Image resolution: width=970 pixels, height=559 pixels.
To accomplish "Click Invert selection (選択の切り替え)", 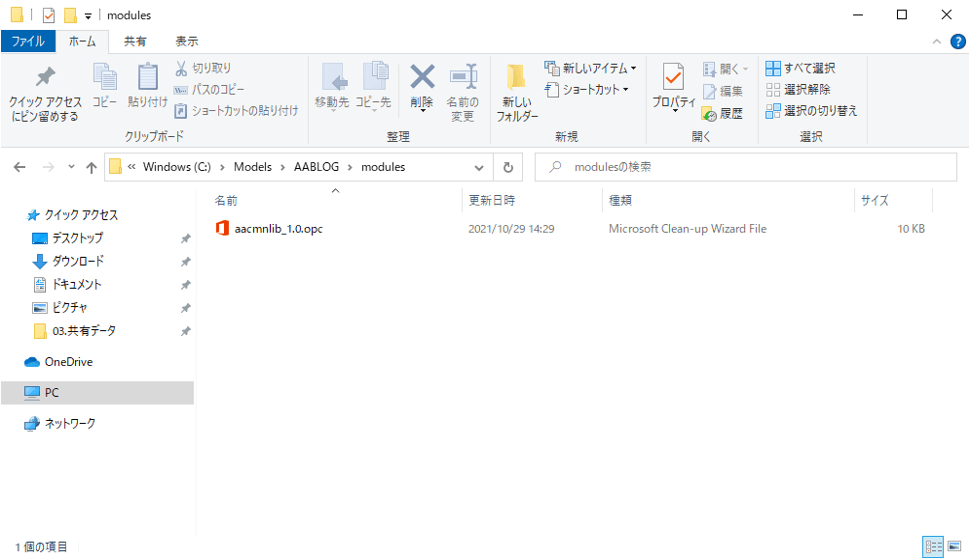I will 811,111.
